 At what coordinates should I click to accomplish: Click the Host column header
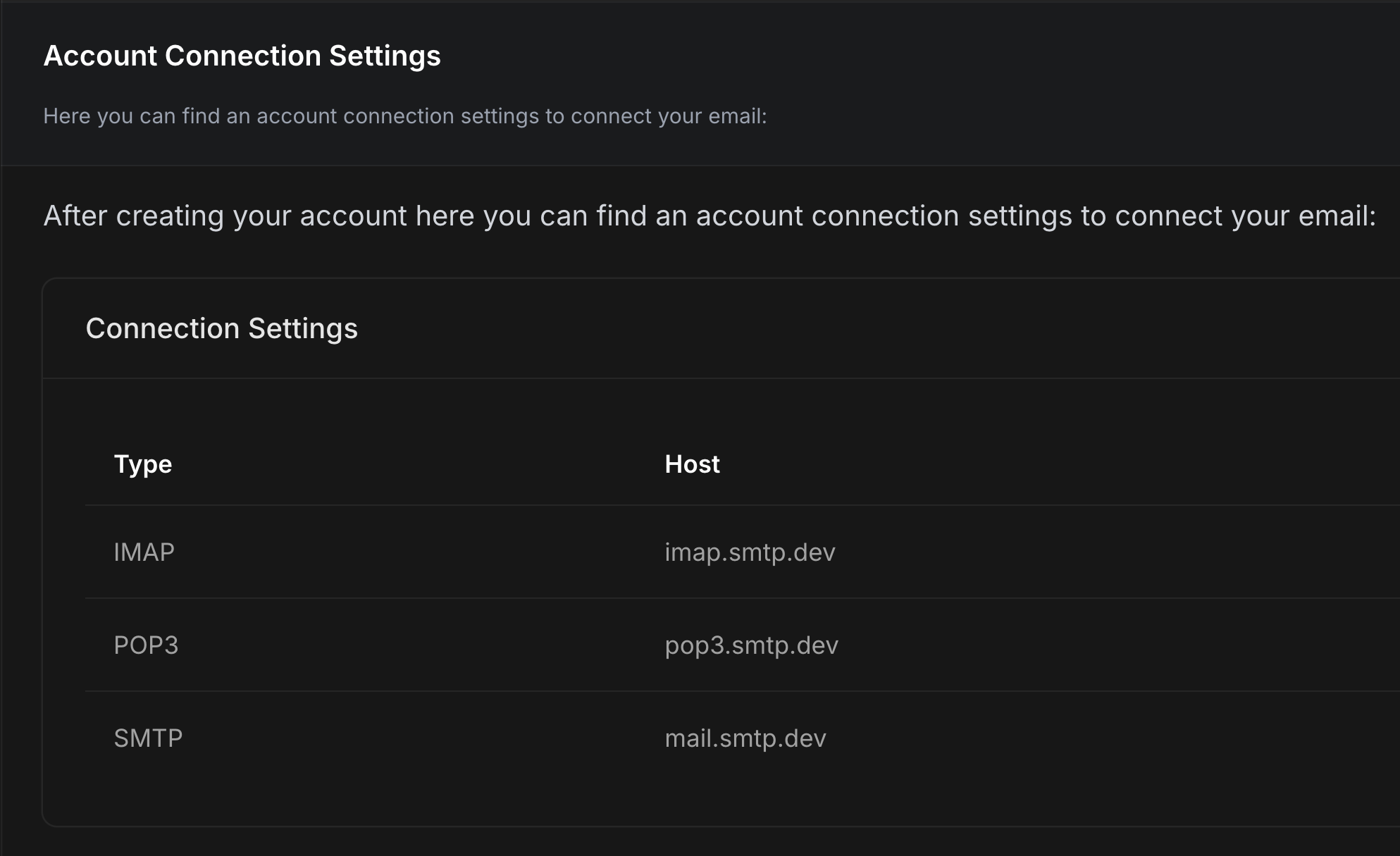[x=692, y=464]
